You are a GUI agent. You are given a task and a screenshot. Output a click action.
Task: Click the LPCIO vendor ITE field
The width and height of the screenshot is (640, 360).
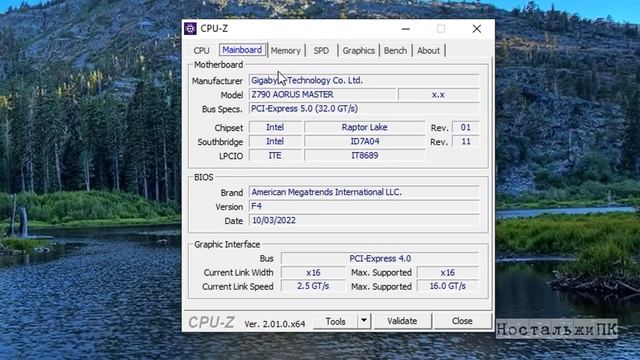pos(275,156)
